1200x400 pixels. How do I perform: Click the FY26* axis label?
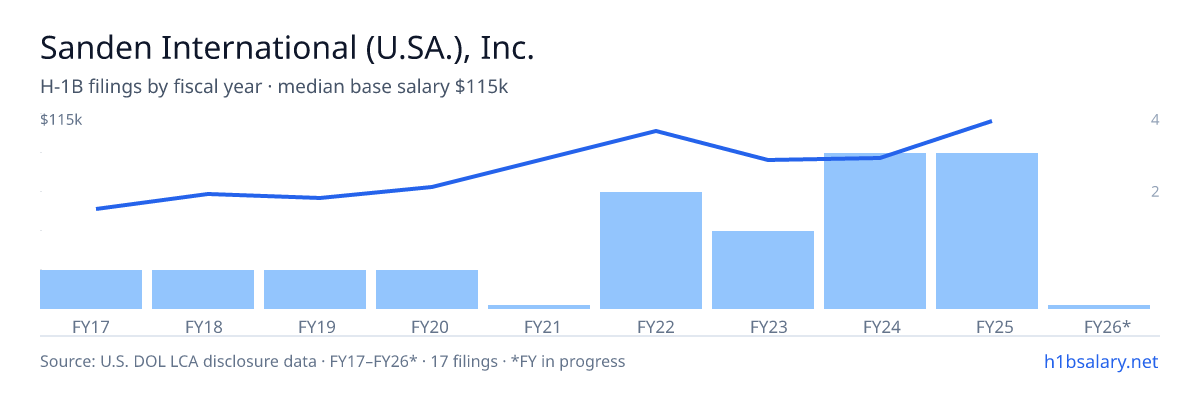pos(1107,326)
